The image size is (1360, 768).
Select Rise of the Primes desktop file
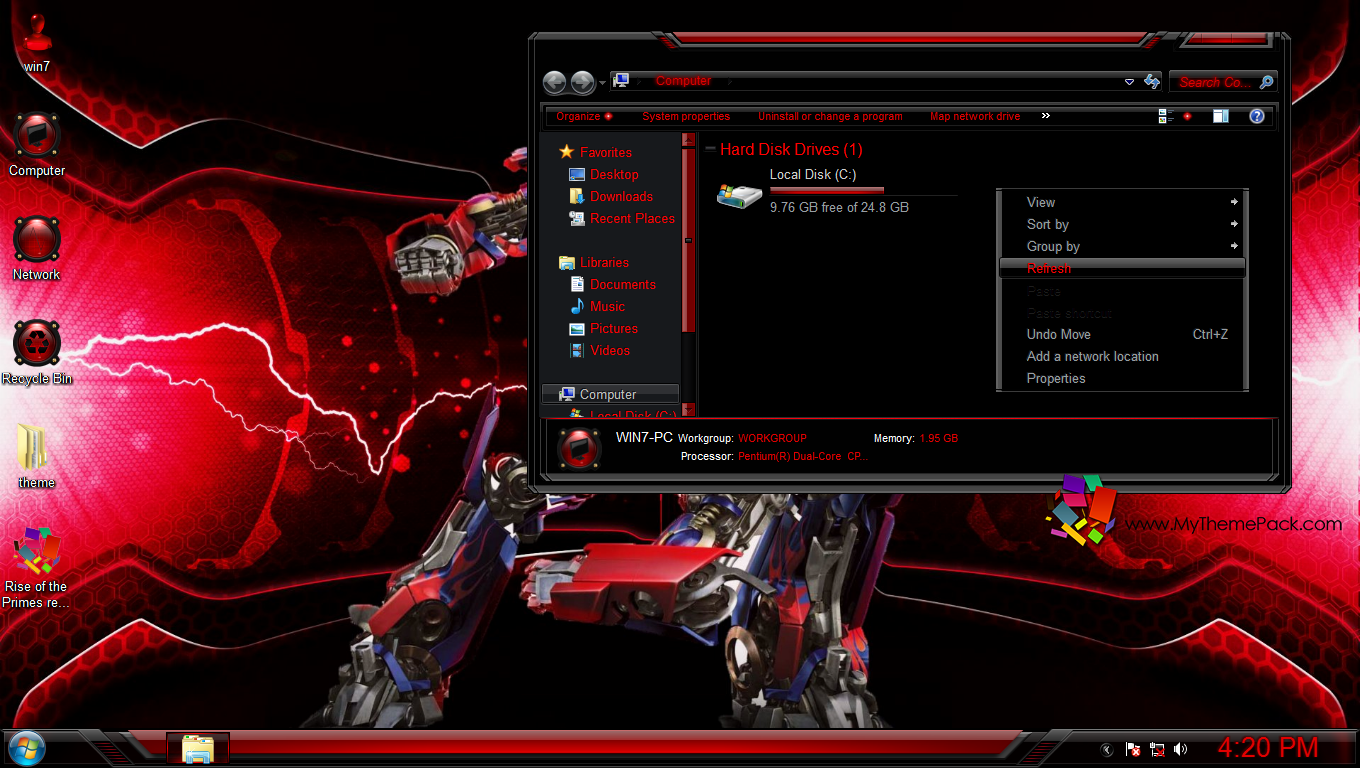[37, 568]
